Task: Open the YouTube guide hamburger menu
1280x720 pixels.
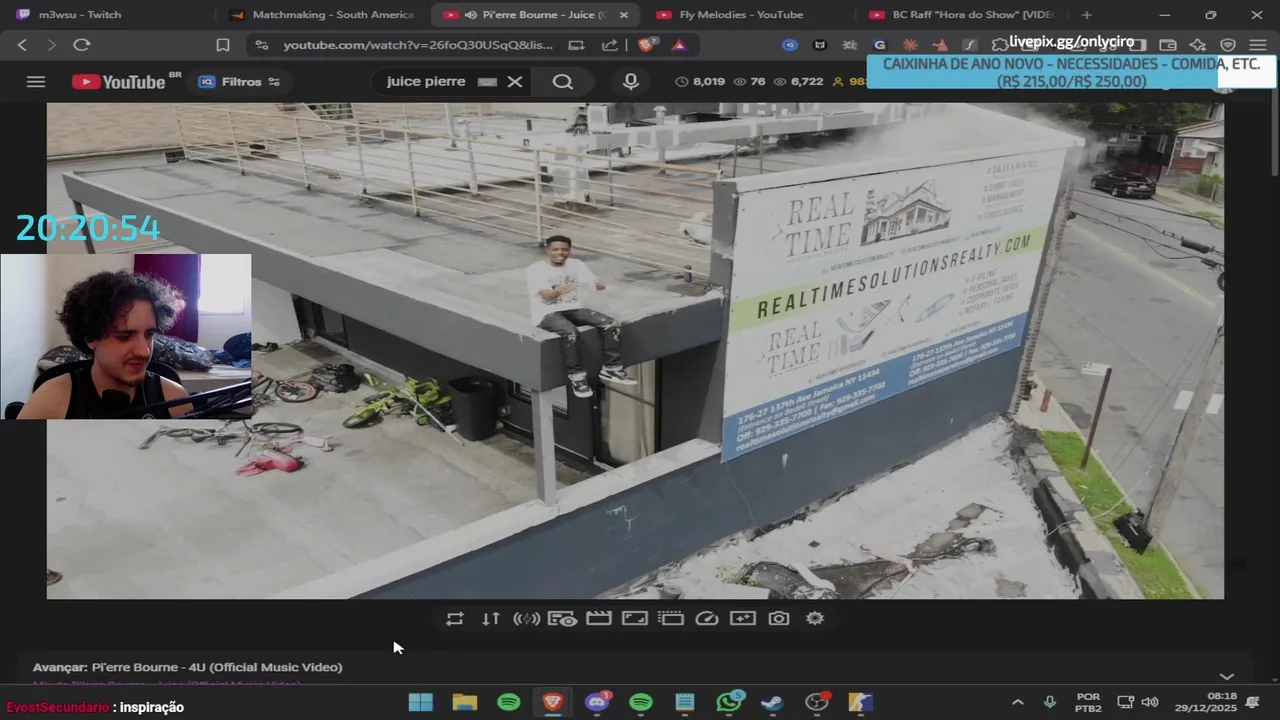Action: point(36,82)
